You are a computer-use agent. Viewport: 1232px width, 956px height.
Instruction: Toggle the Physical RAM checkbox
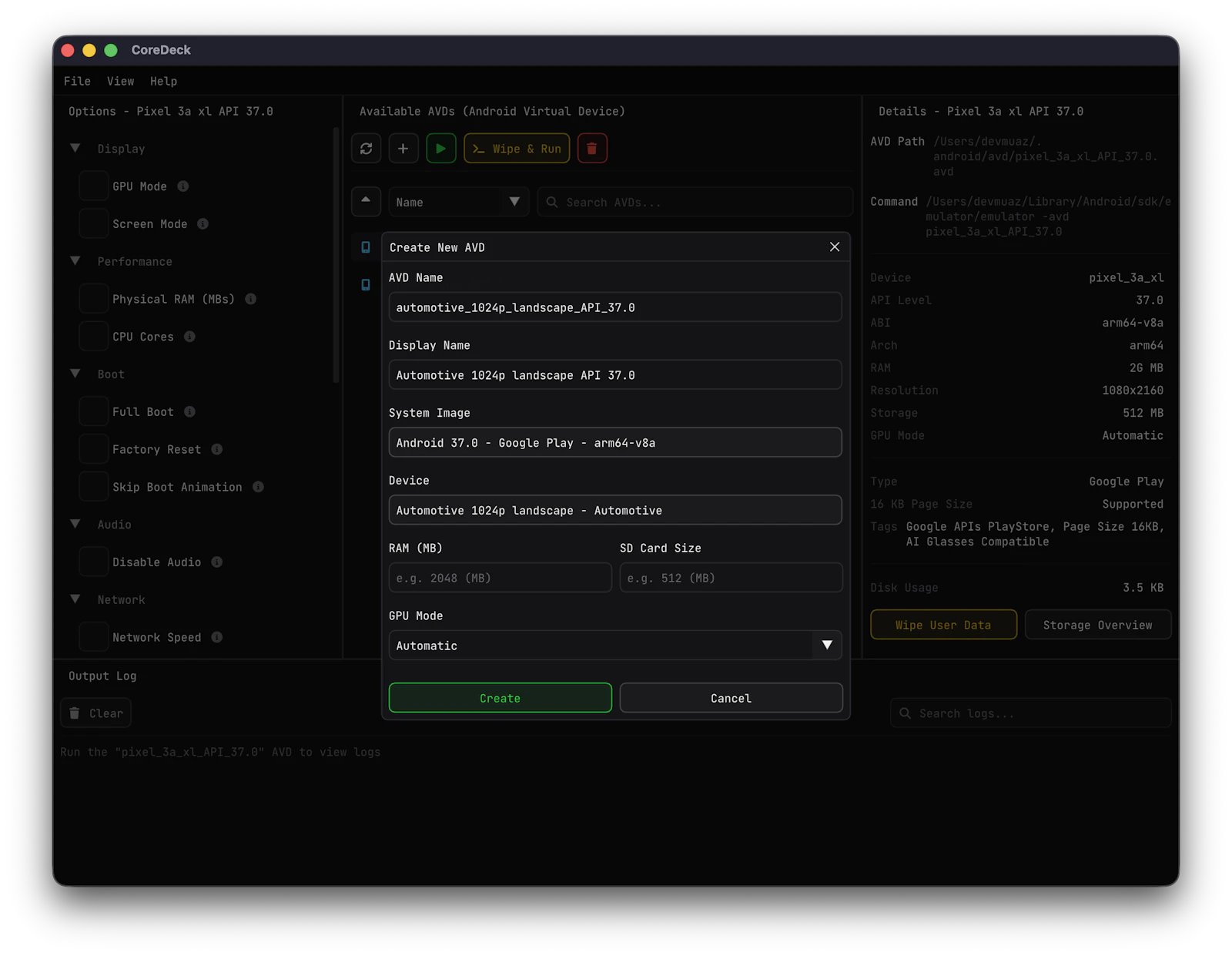click(94, 299)
